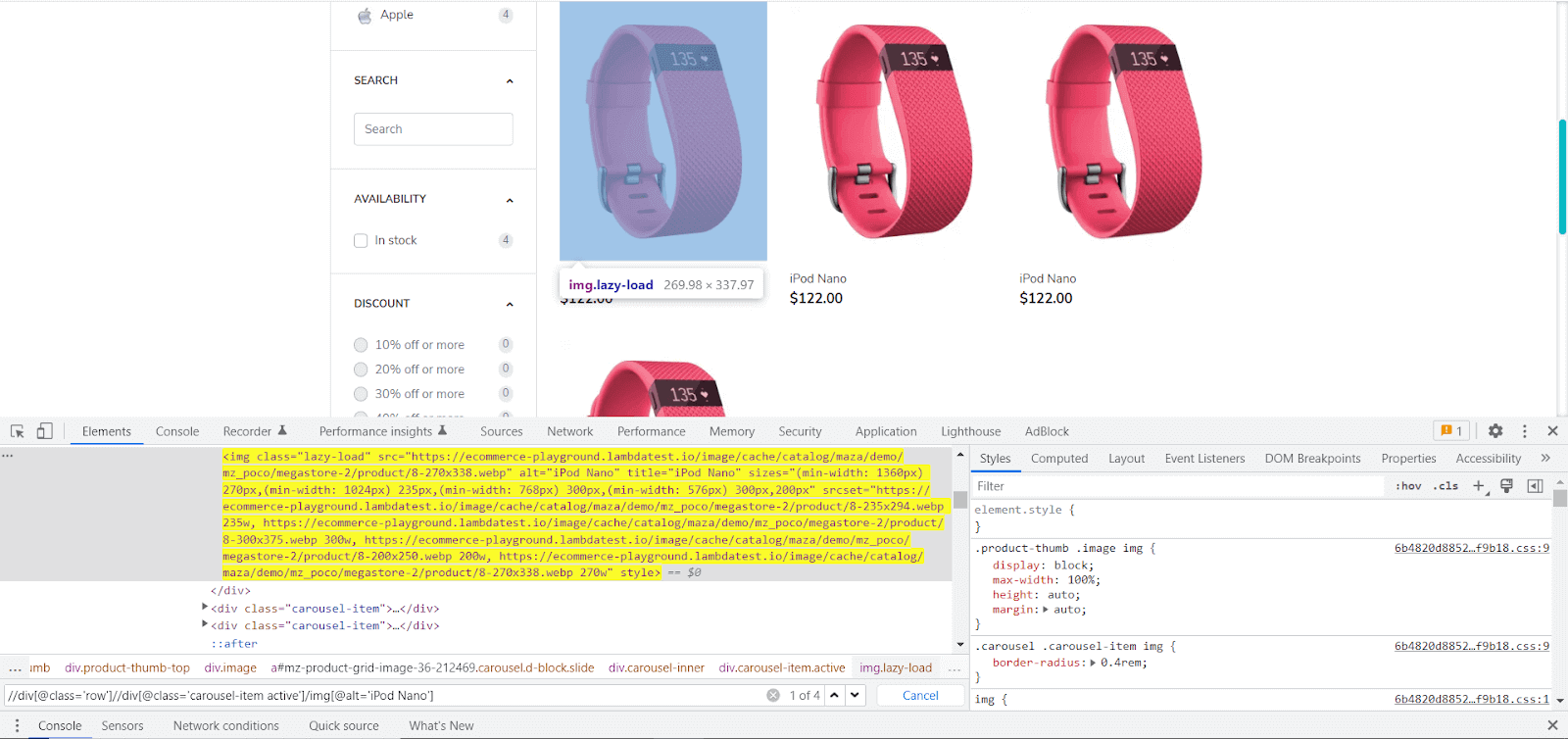Image resolution: width=1568 pixels, height=739 pixels.
Task: Open rendering emulation brush icon in Styles
Action: click(1507, 486)
